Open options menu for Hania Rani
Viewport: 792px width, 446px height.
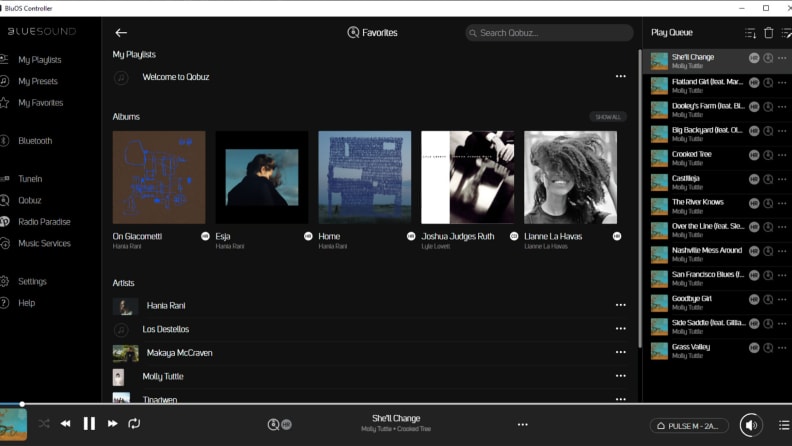621,305
